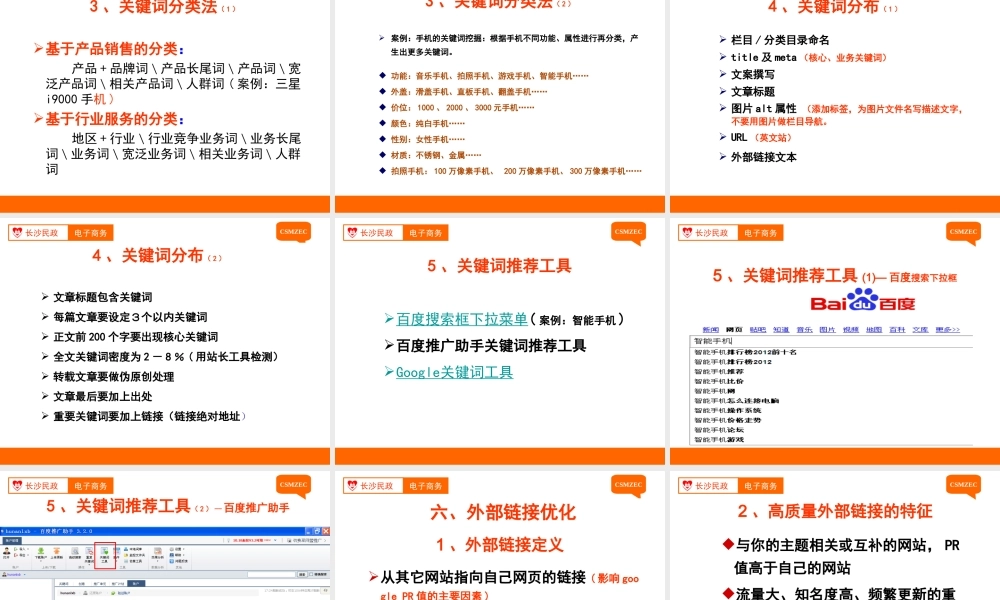Click the red close button of 百度推广助手 window

click(324, 531)
